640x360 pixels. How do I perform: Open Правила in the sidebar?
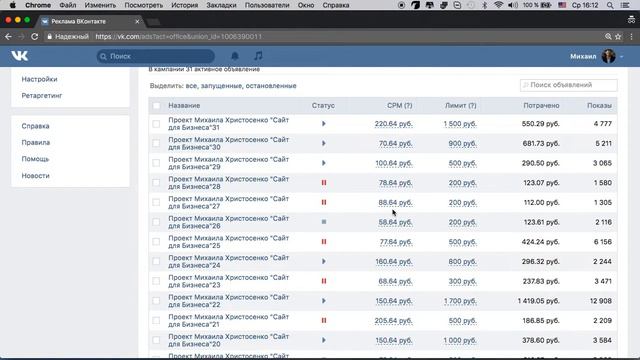[36, 142]
